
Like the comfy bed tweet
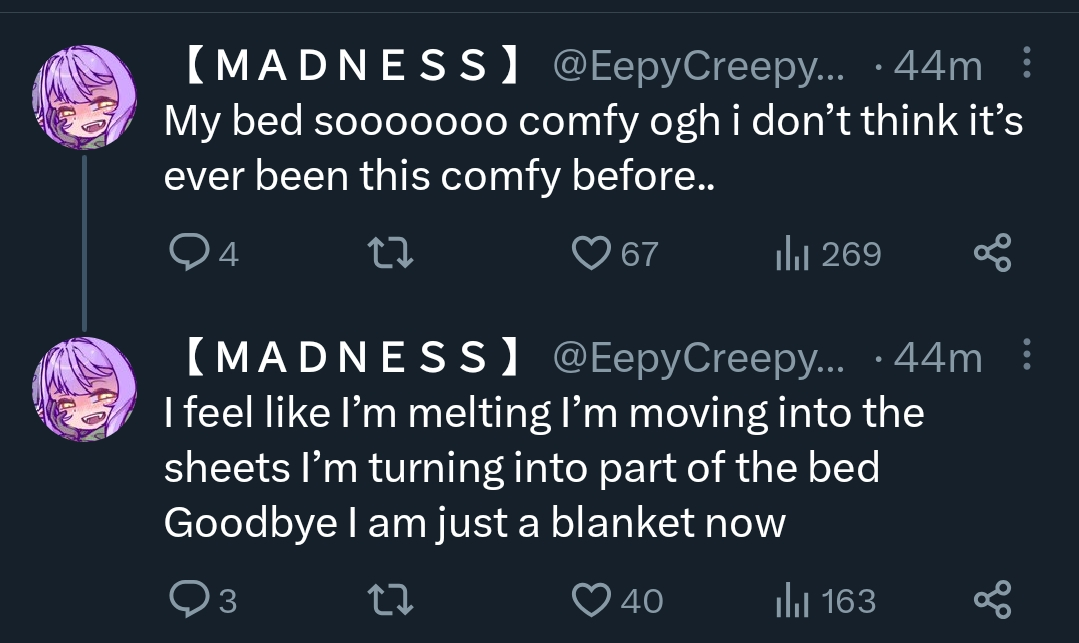point(590,254)
